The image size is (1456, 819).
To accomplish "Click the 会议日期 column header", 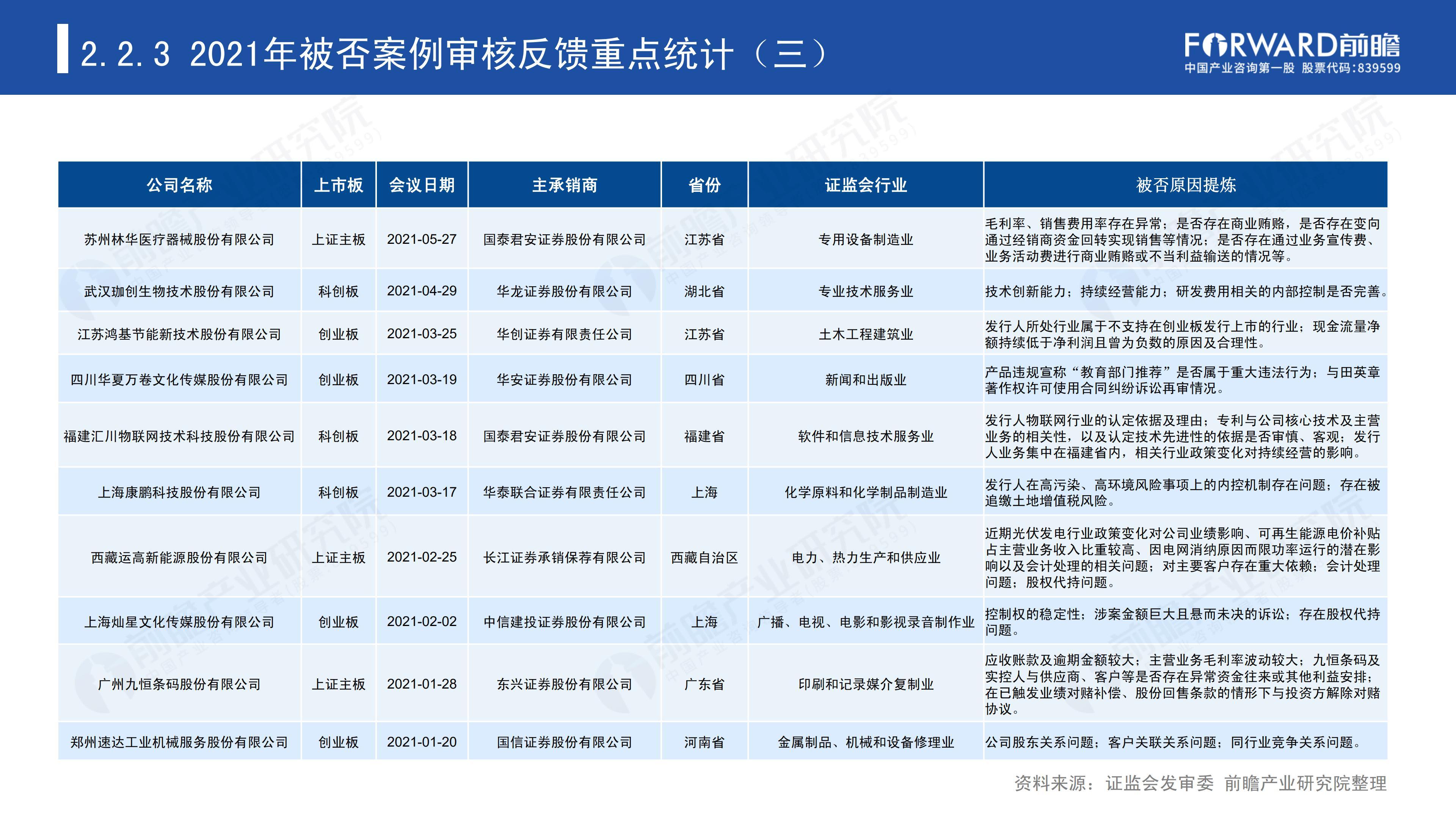I will [422, 185].
